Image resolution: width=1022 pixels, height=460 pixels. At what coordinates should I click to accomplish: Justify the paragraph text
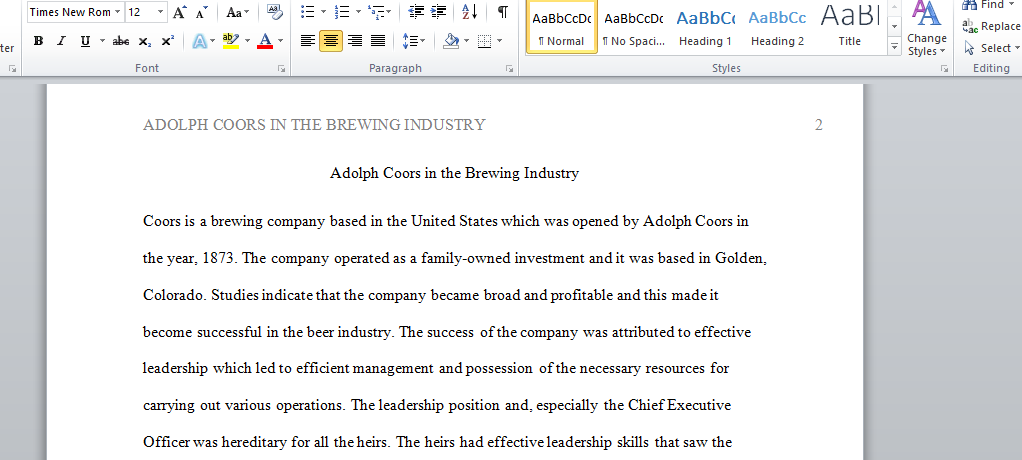coord(378,41)
